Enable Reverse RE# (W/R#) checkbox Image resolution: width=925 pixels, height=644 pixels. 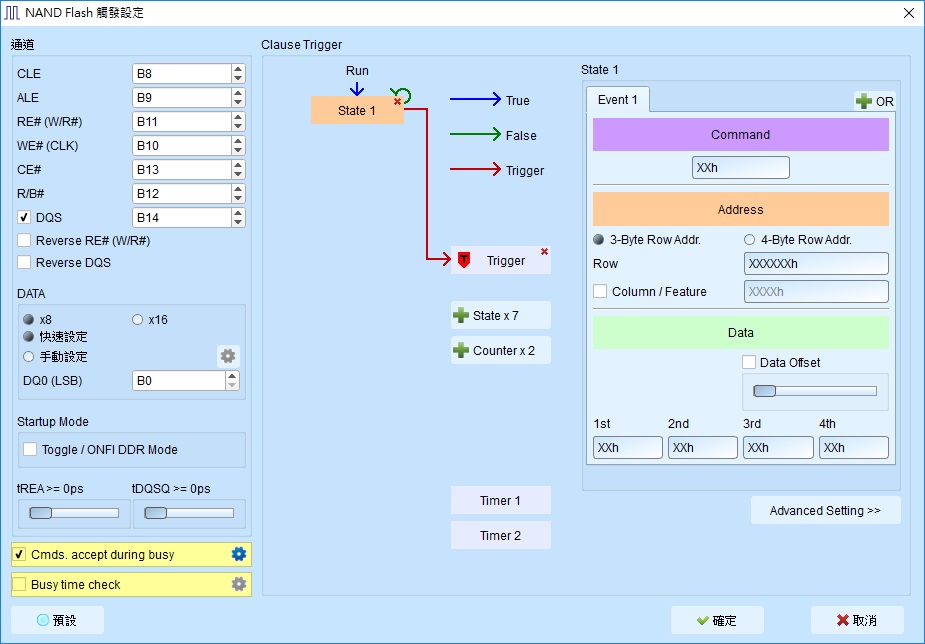pos(24,240)
